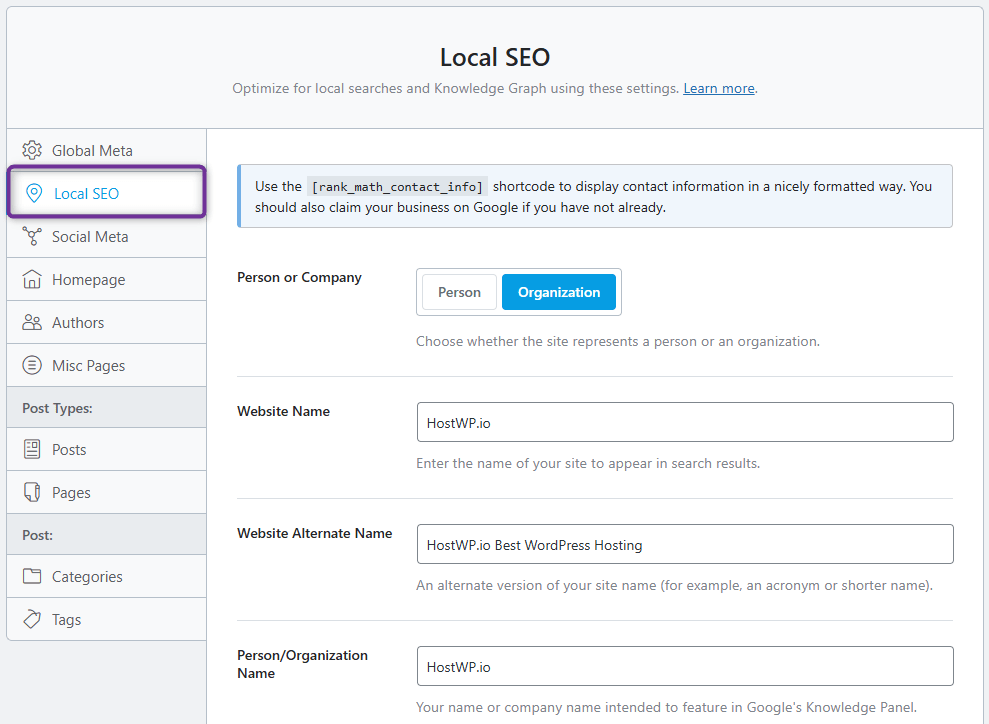Click the Local SEO page heading
The height and width of the screenshot is (724, 989).
click(495, 57)
